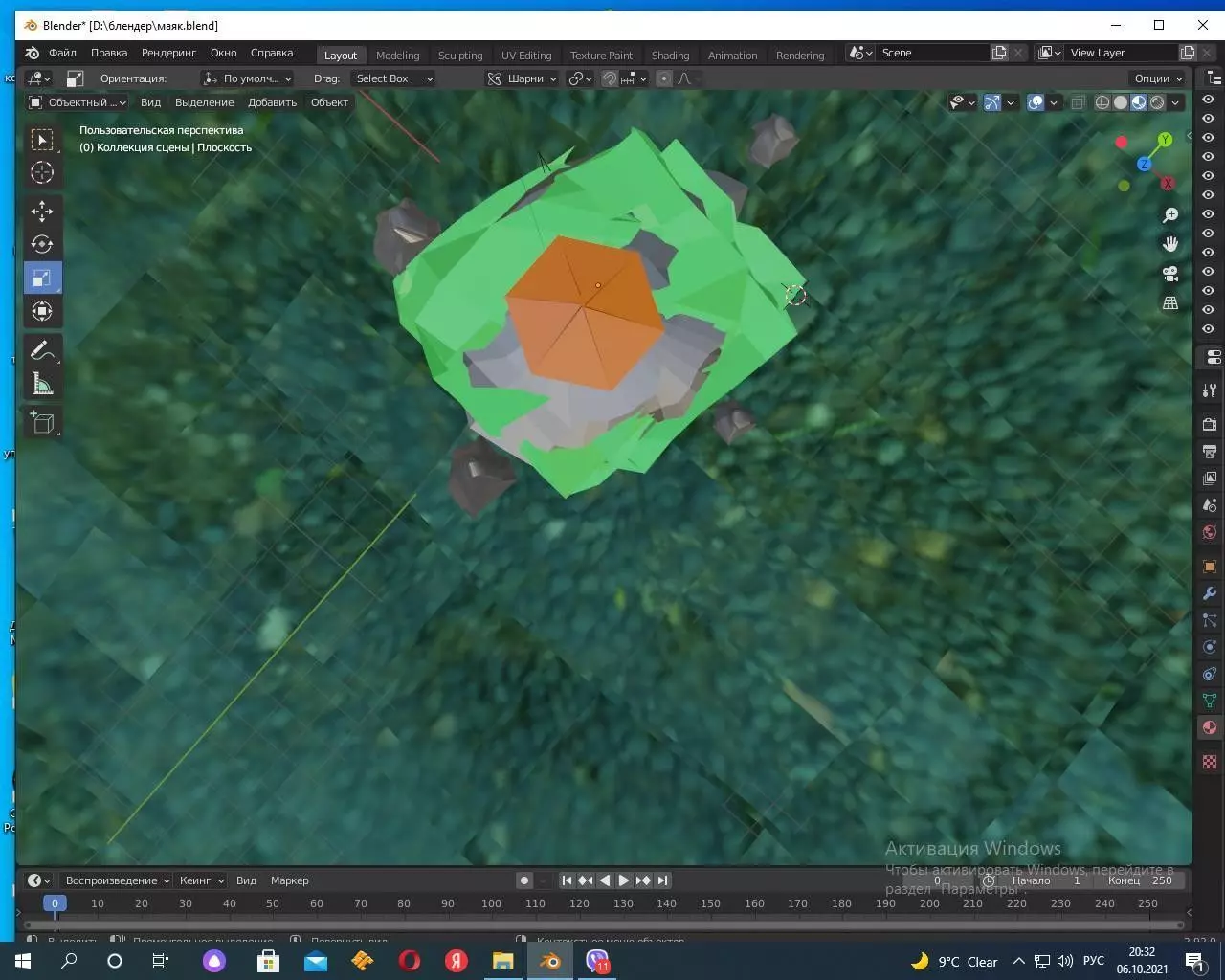Open the Tool properties tab (wrench and screwdriver)

coord(1210,390)
